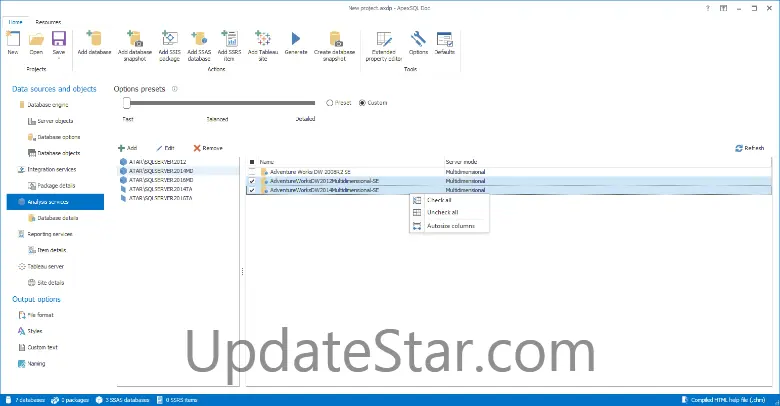Click the 7 databases status bar entry

(25, 400)
